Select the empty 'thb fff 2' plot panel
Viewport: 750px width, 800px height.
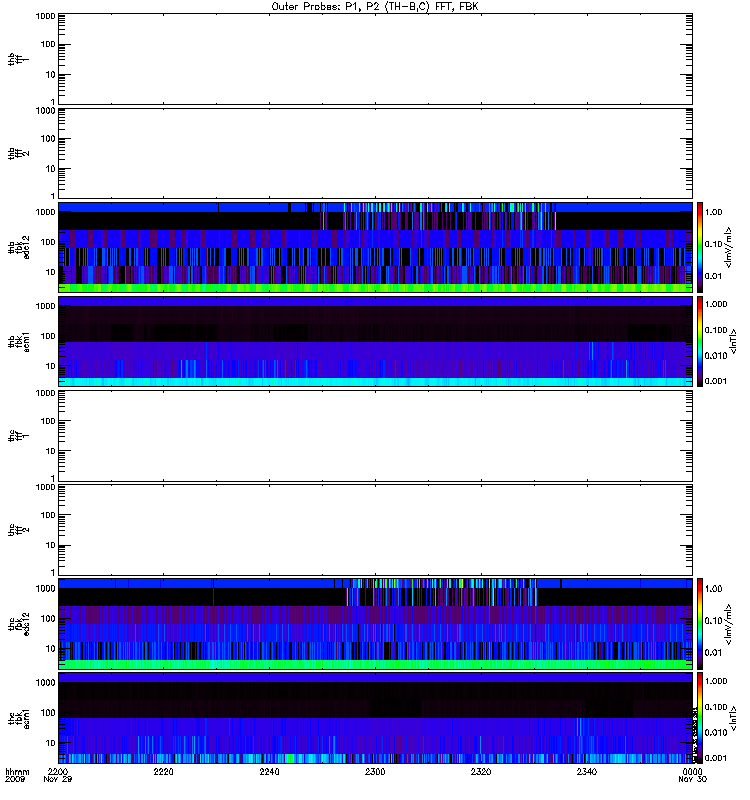(375, 154)
